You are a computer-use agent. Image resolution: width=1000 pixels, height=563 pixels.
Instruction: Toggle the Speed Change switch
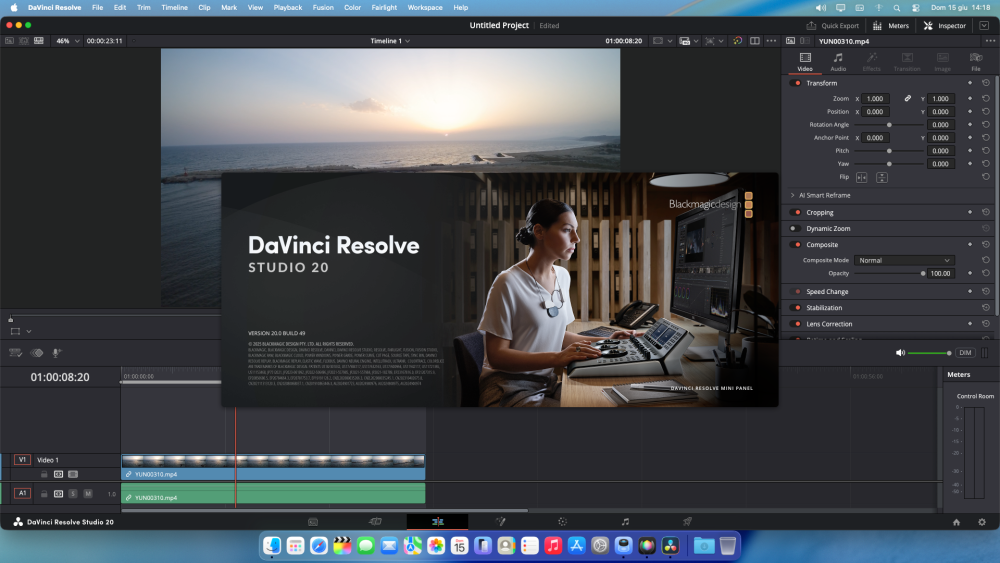[795, 291]
